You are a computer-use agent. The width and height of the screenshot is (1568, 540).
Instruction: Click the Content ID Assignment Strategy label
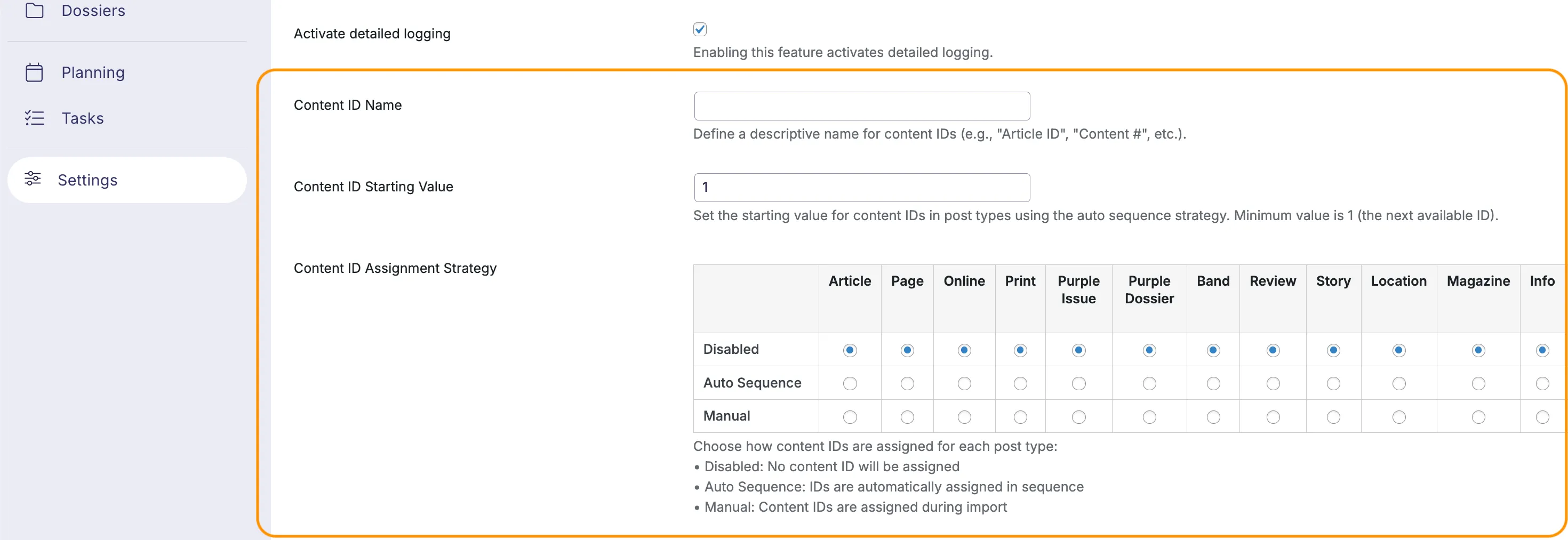(x=395, y=268)
